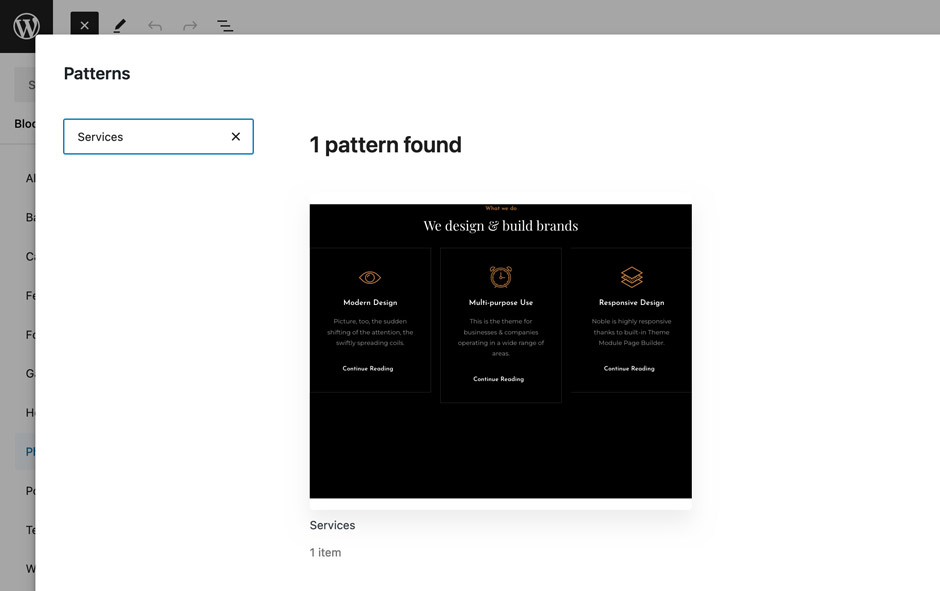Click the Undo arrow

pyautogui.click(x=155, y=26)
